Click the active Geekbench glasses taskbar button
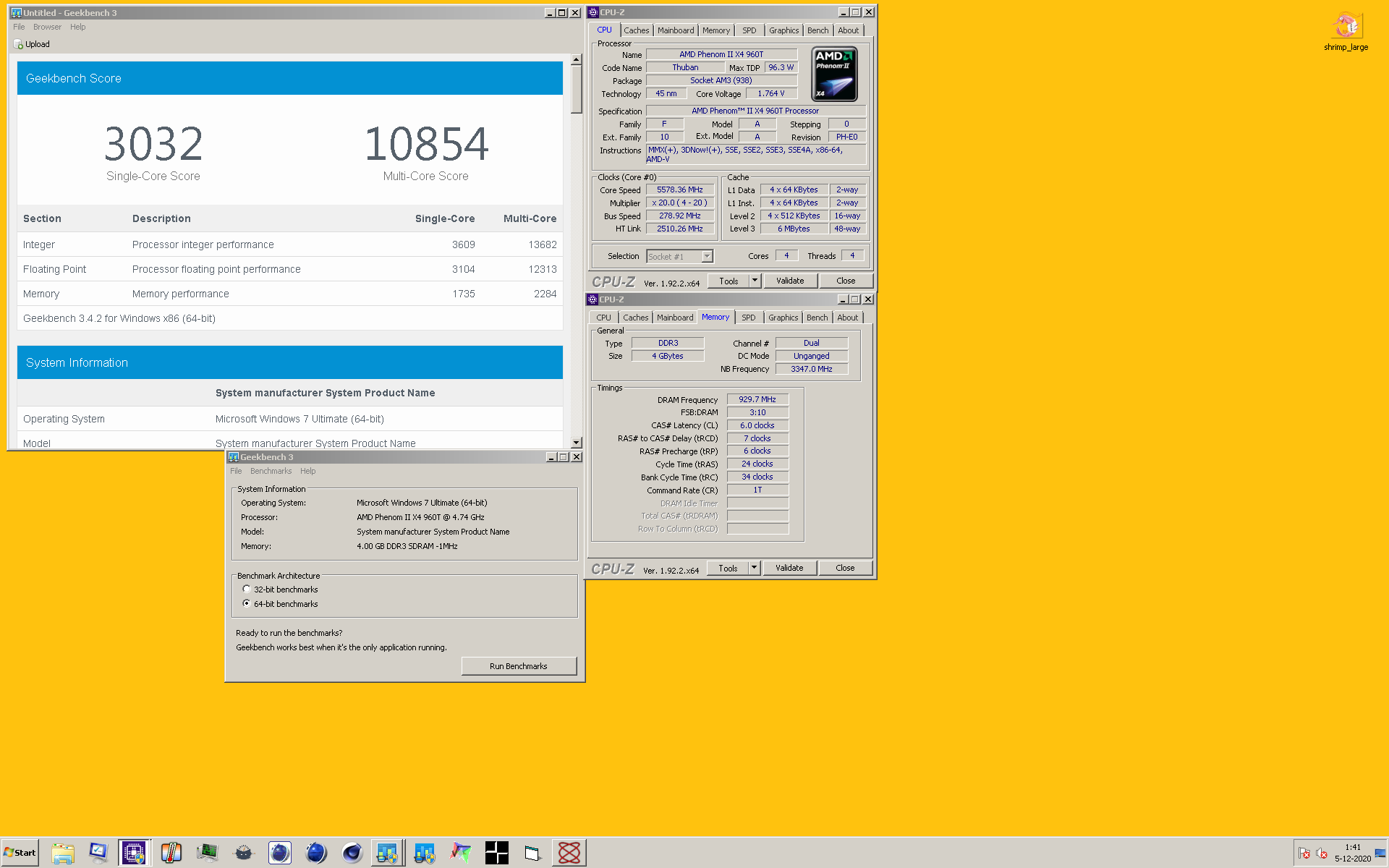The image size is (1389, 868). [387, 853]
